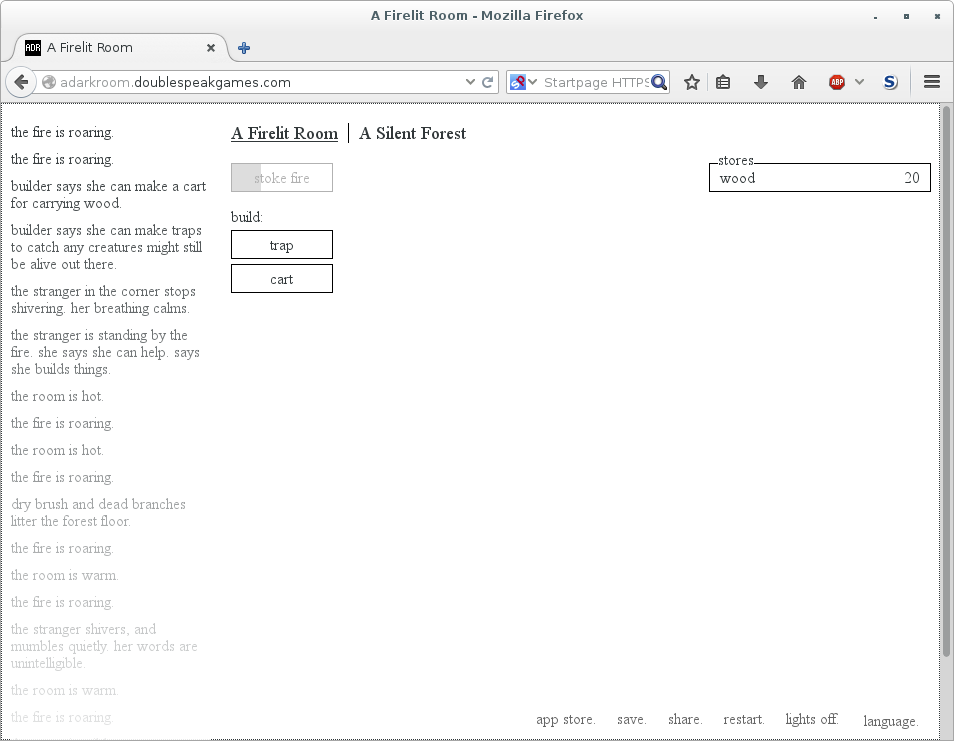Click the search magnifier icon
The width and height of the screenshot is (954, 741).
click(x=659, y=83)
